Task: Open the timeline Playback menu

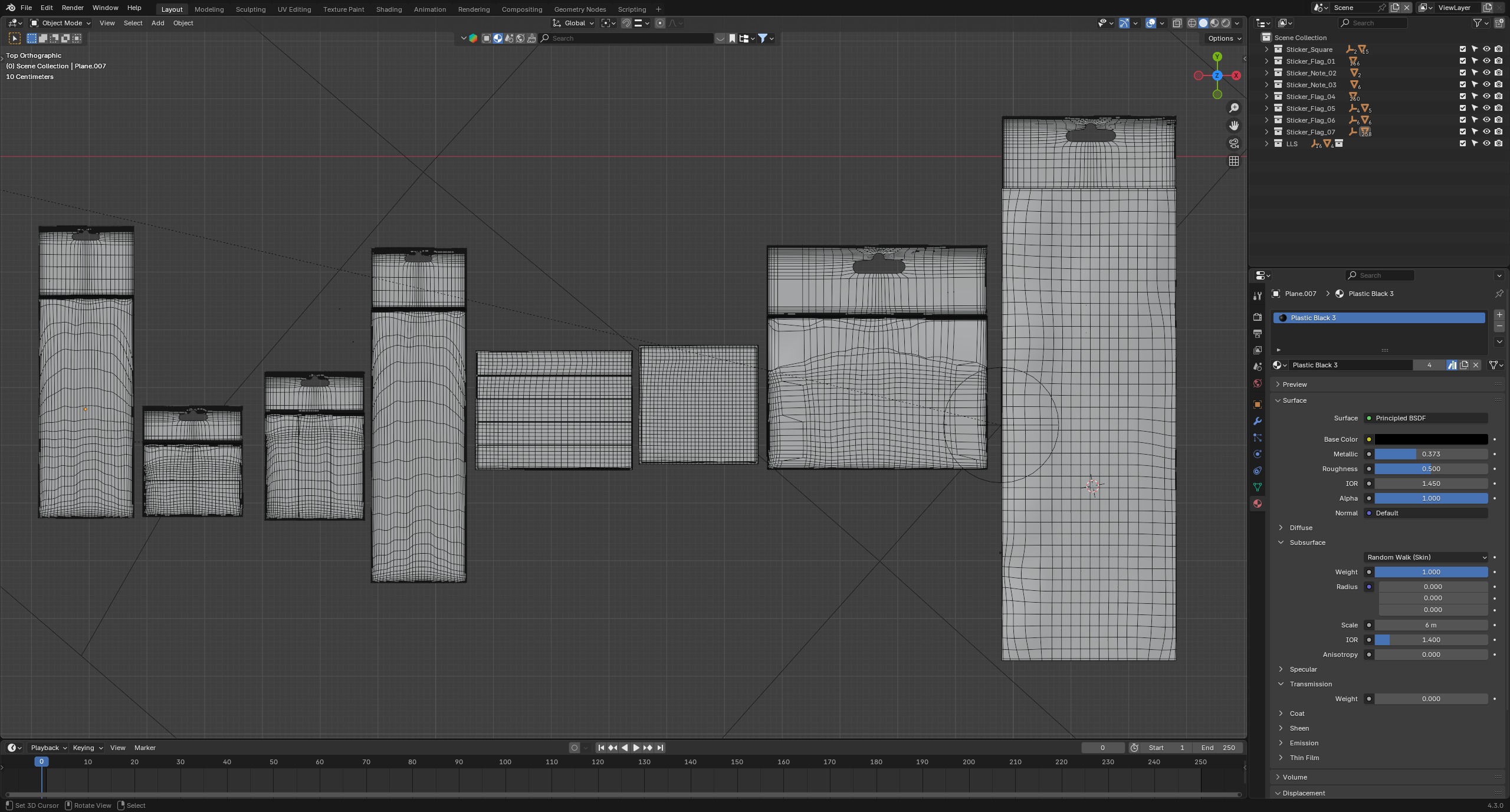Action: point(48,748)
